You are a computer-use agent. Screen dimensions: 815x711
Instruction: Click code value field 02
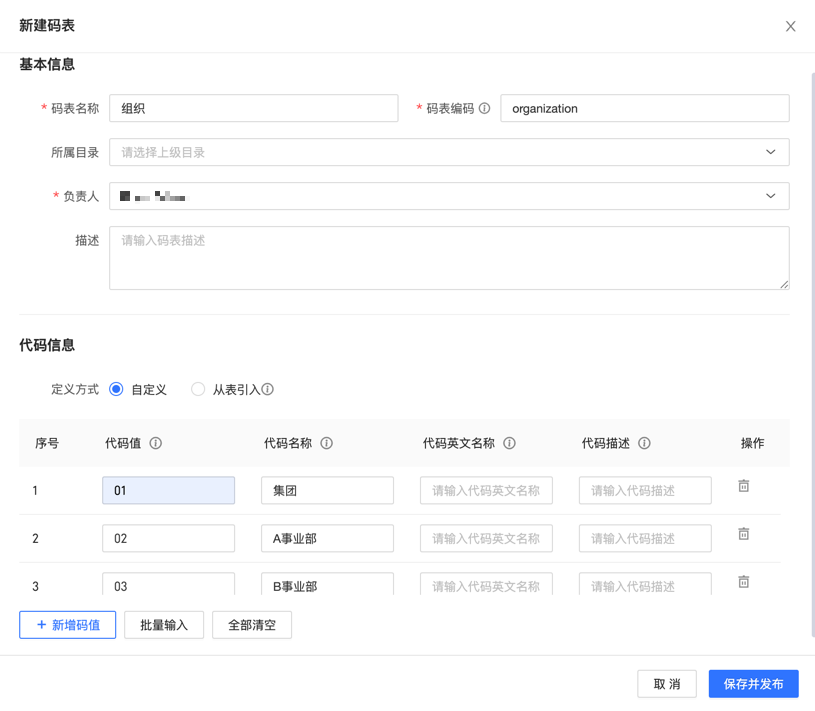pos(168,538)
